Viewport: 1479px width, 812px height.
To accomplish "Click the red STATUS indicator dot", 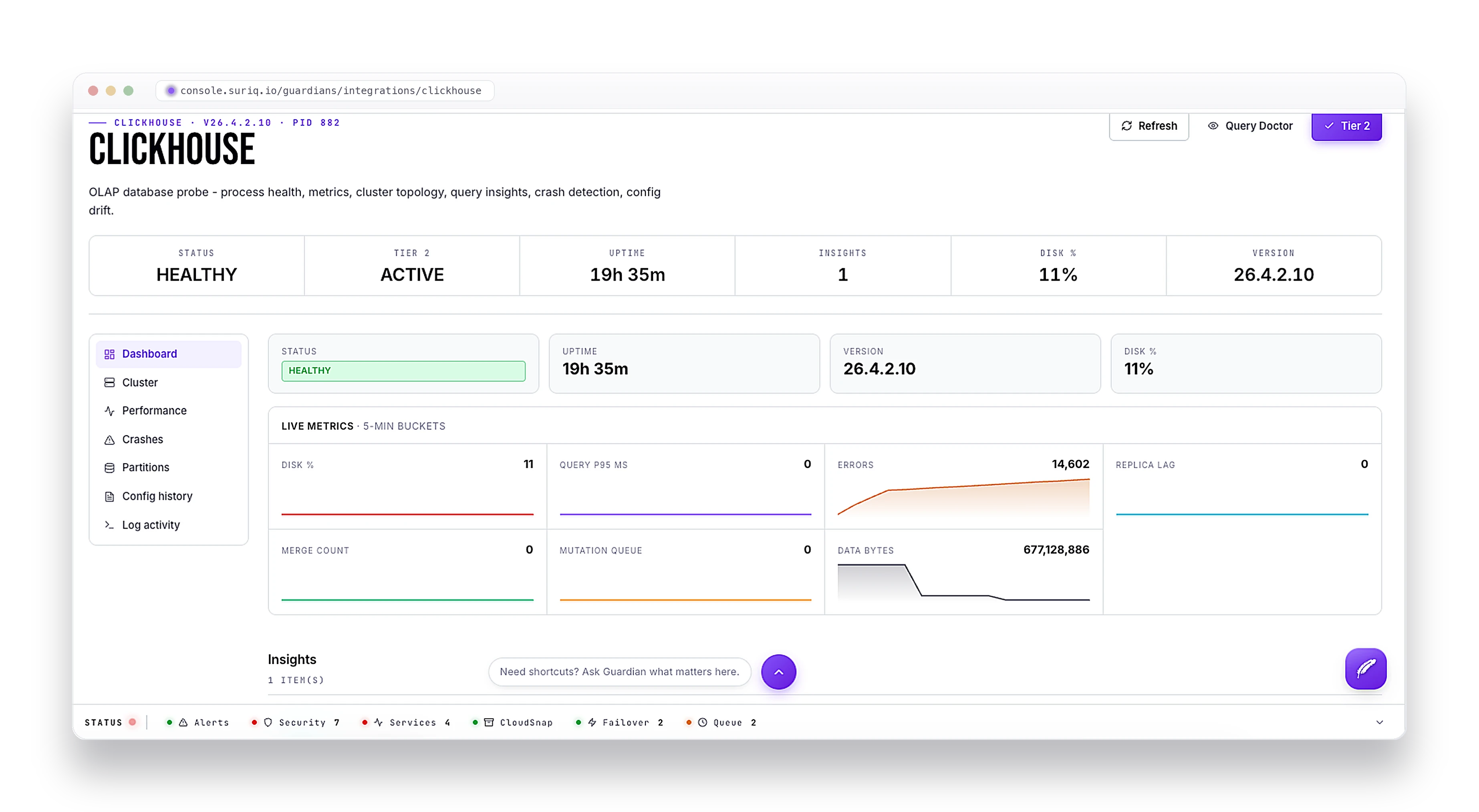I will pyautogui.click(x=133, y=722).
